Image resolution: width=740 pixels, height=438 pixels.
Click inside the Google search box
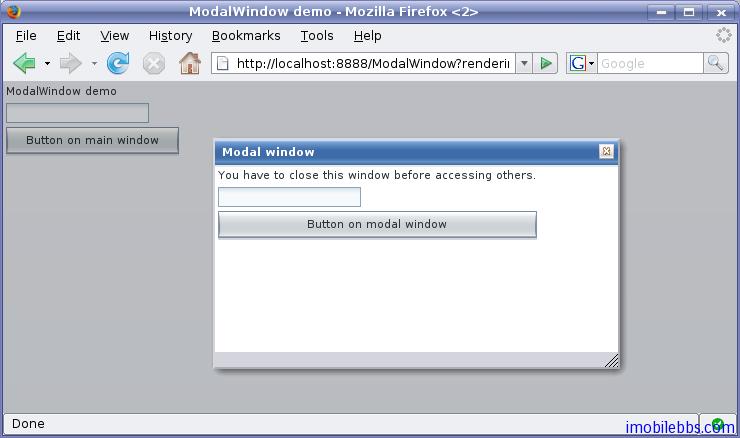coord(650,63)
